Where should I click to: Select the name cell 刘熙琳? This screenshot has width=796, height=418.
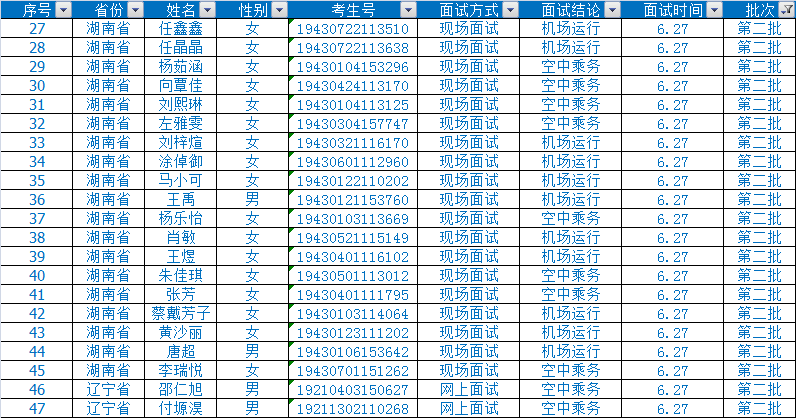[x=181, y=105]
